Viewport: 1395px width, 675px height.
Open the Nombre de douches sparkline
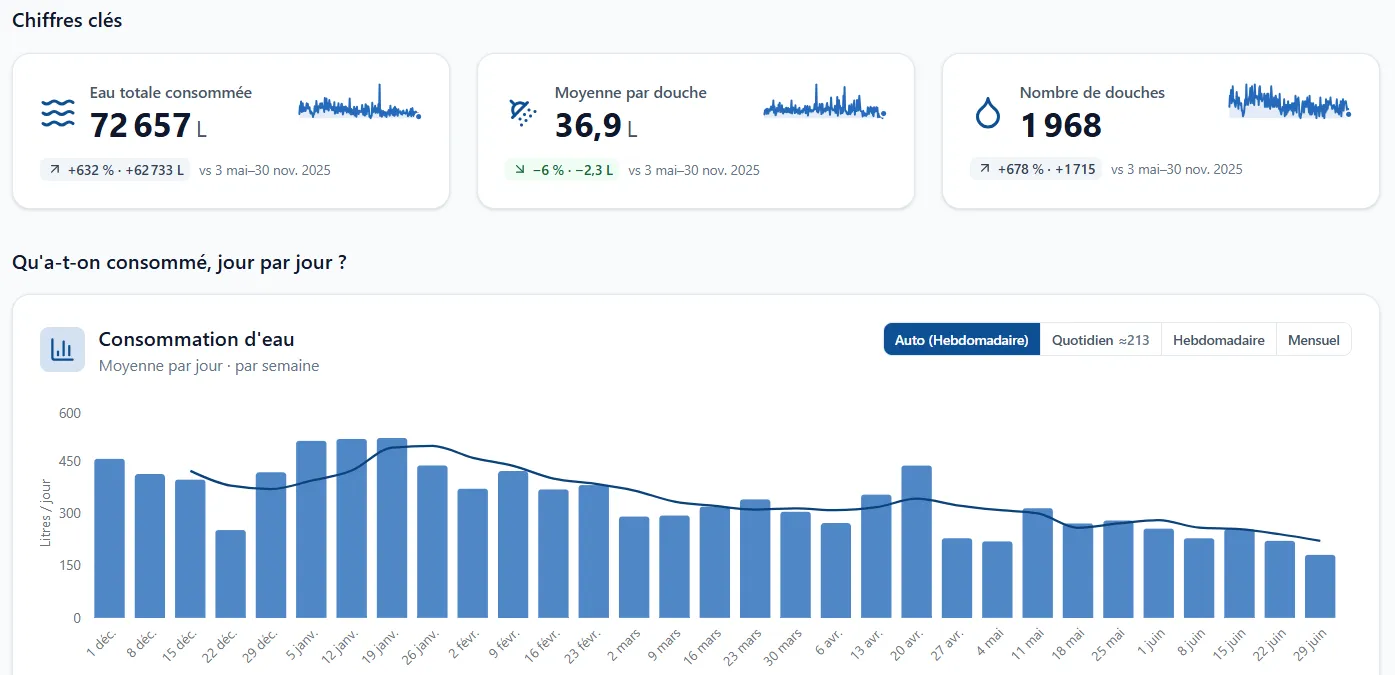coord(1290,101)
